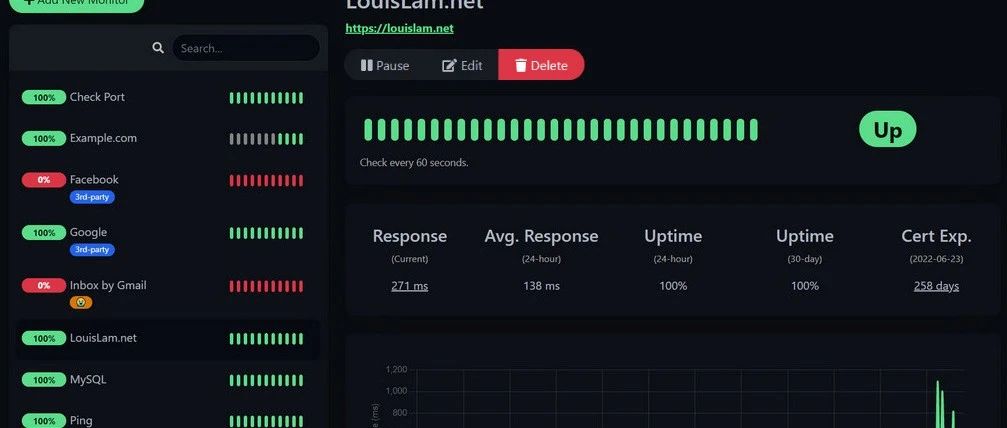This screenshot has height=428, width=1007.
Task: Click the Edit button
Action: (x=462, y=65)
